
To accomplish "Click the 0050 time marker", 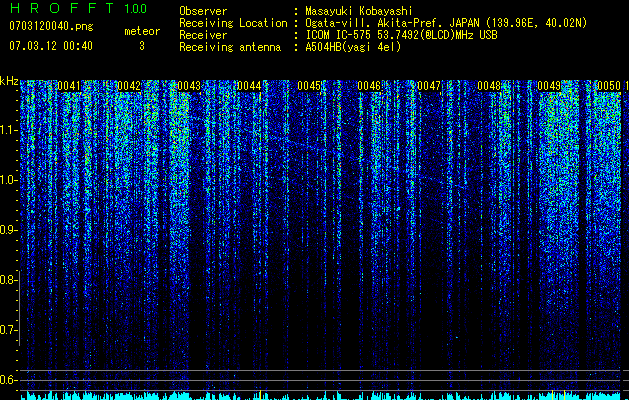I will coord(609,86).
